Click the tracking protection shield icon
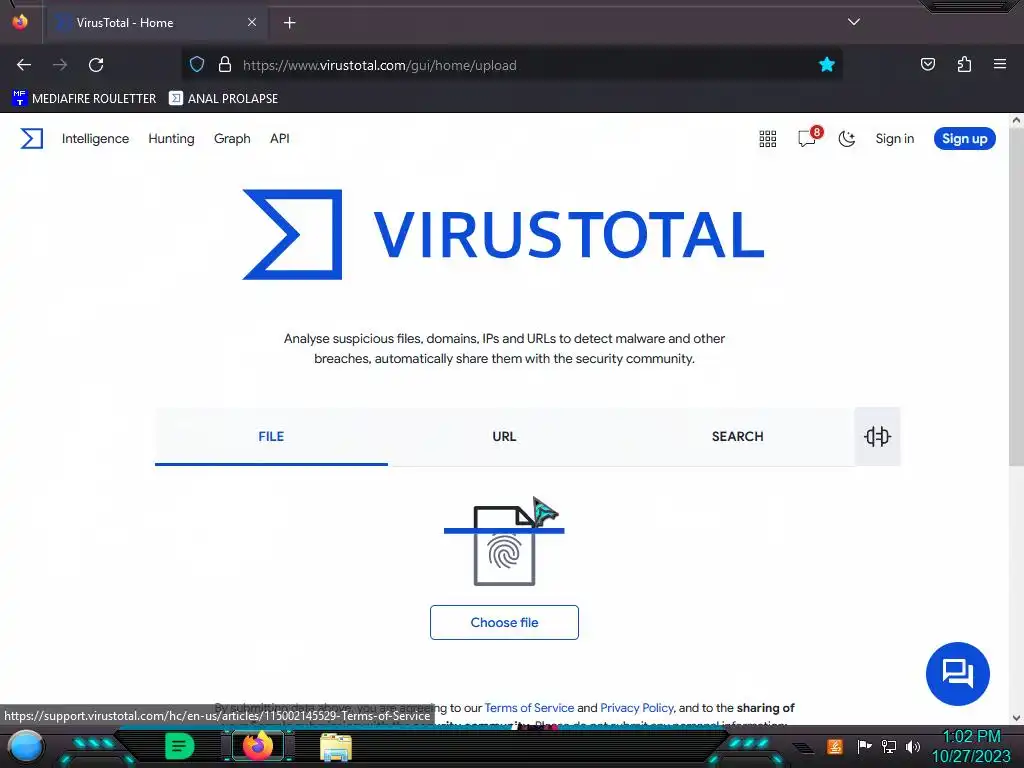The image size is (1024, 768). pyautogui.click(x=197, y=65)
